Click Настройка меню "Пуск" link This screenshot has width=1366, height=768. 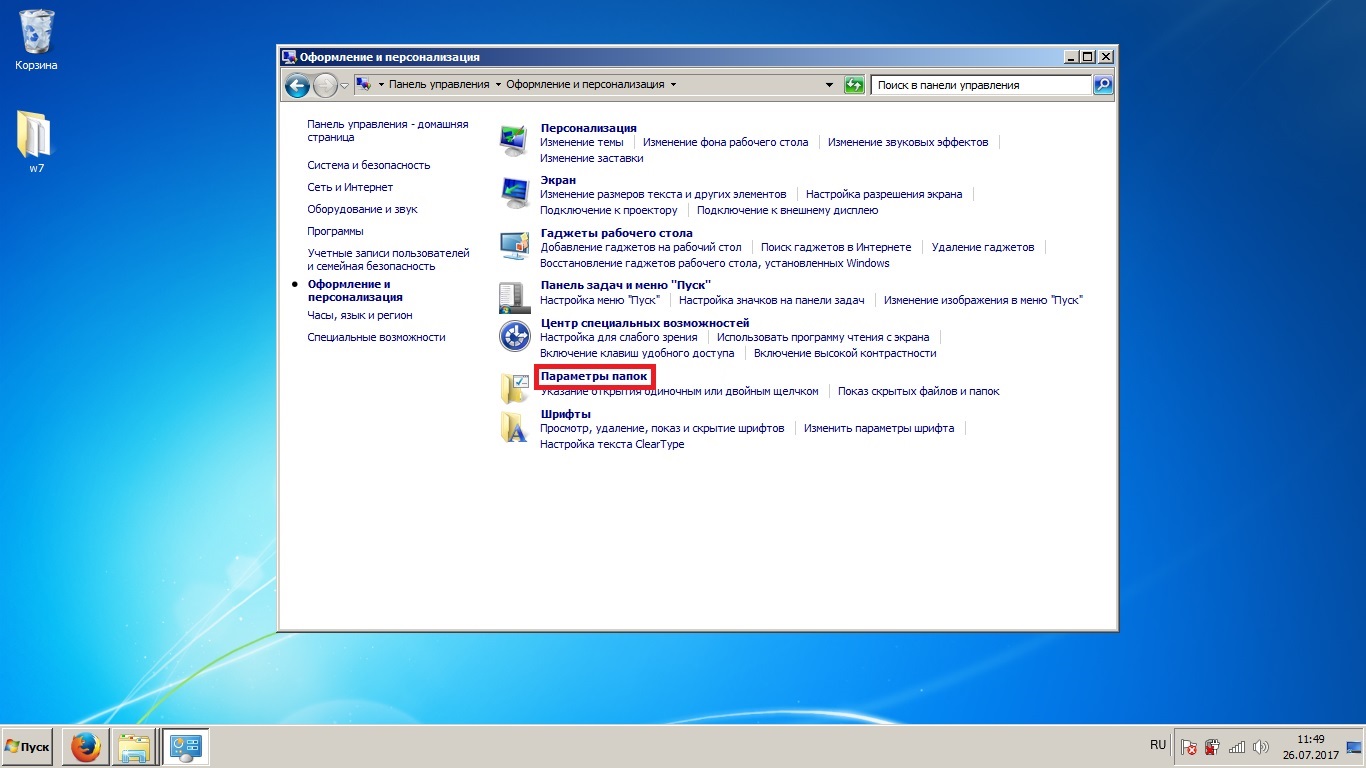point(600,300)
